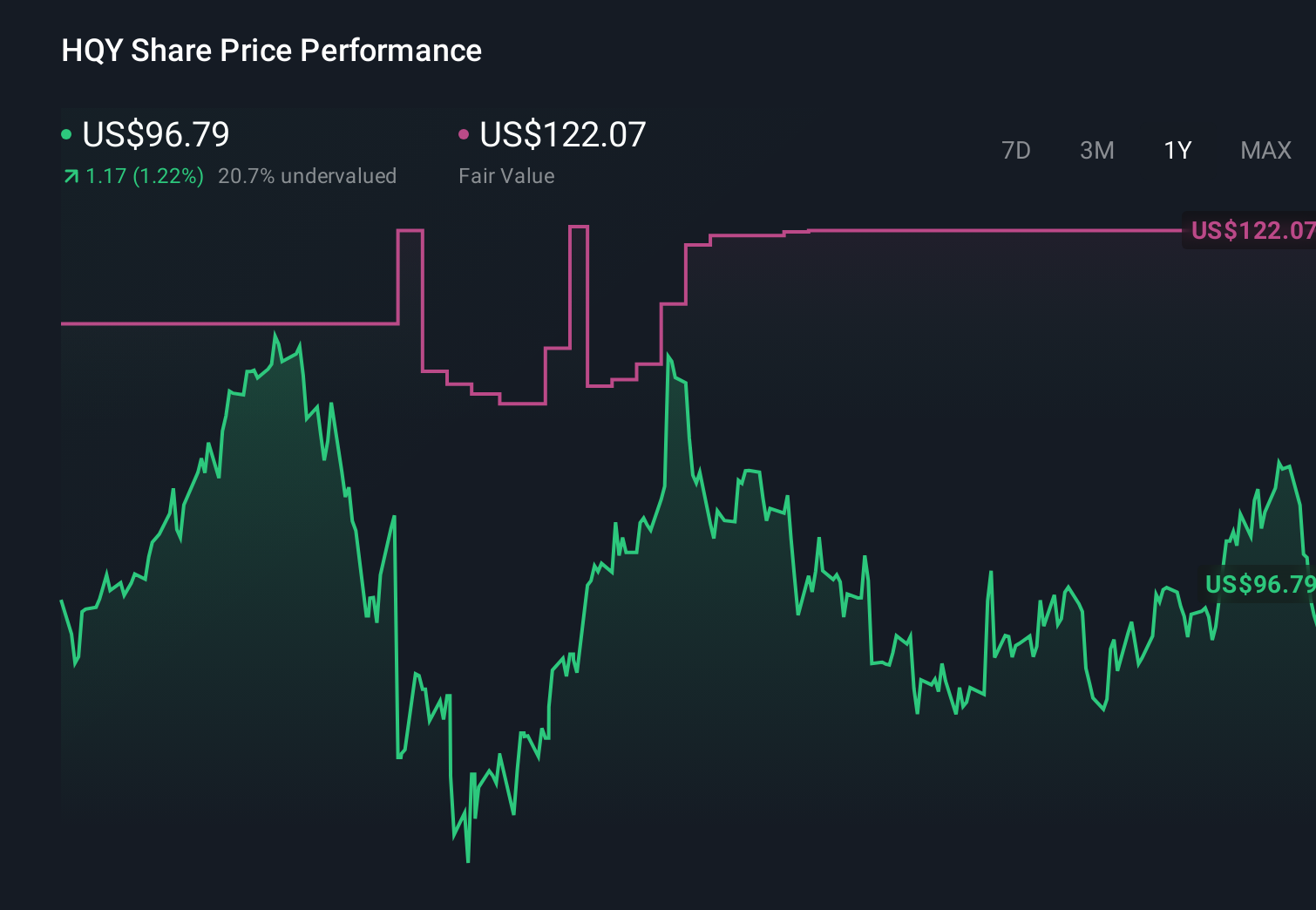Select the MAX time range tab

point(1265,150)
